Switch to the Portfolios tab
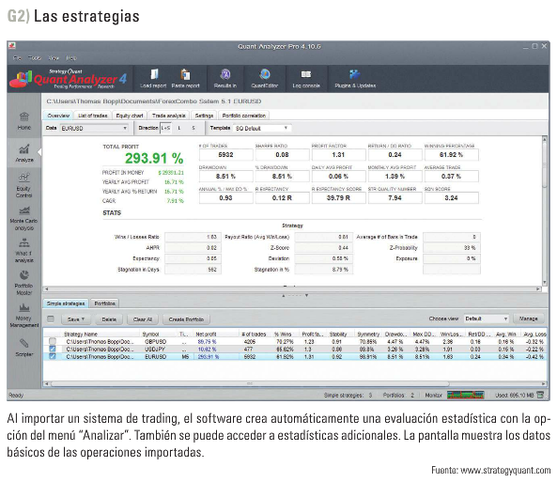The height and width of the screenshot is (482, 557). [x=104, y=303]
